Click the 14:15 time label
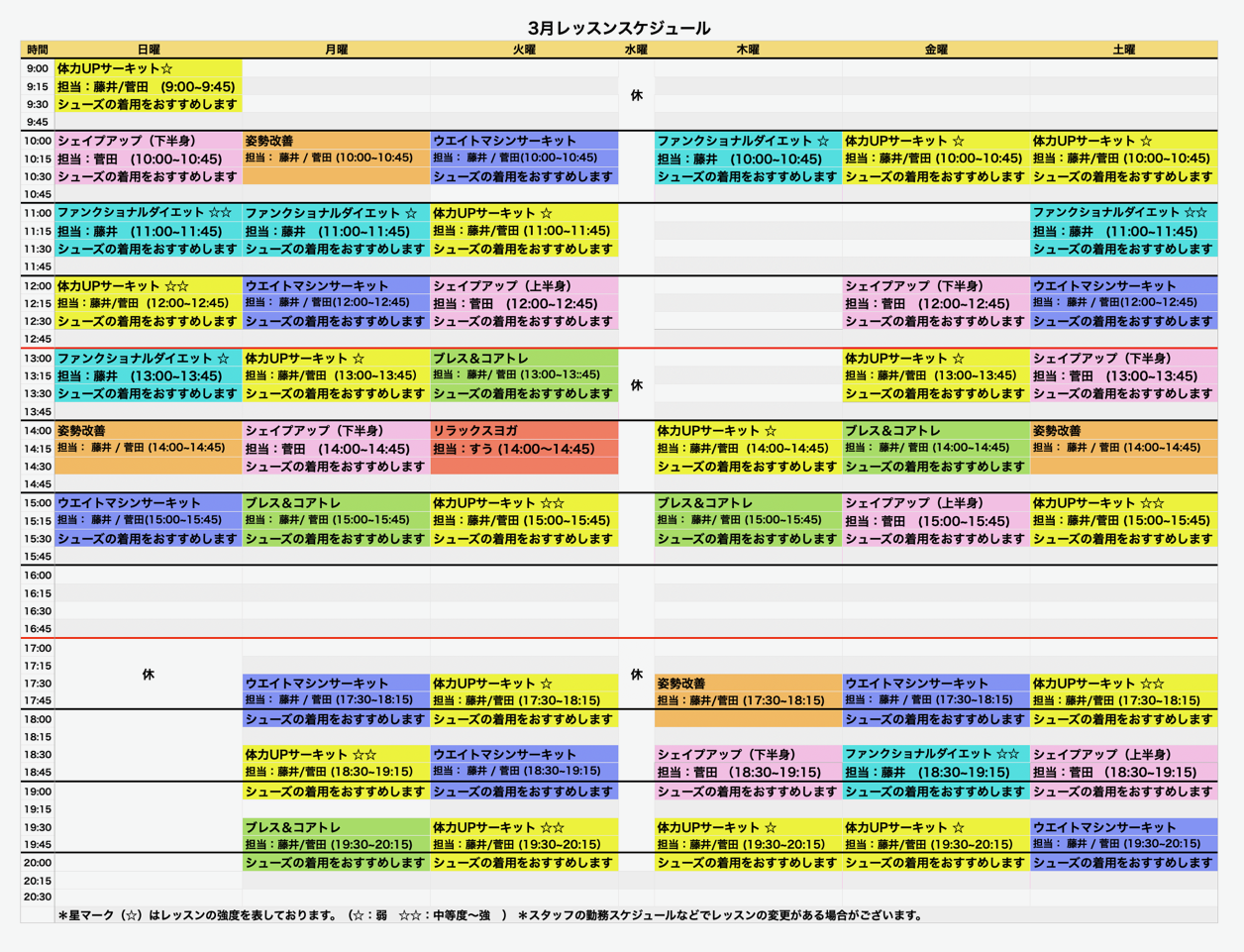The height and width of the screenshot is (952, 1244). coord(38,449)
